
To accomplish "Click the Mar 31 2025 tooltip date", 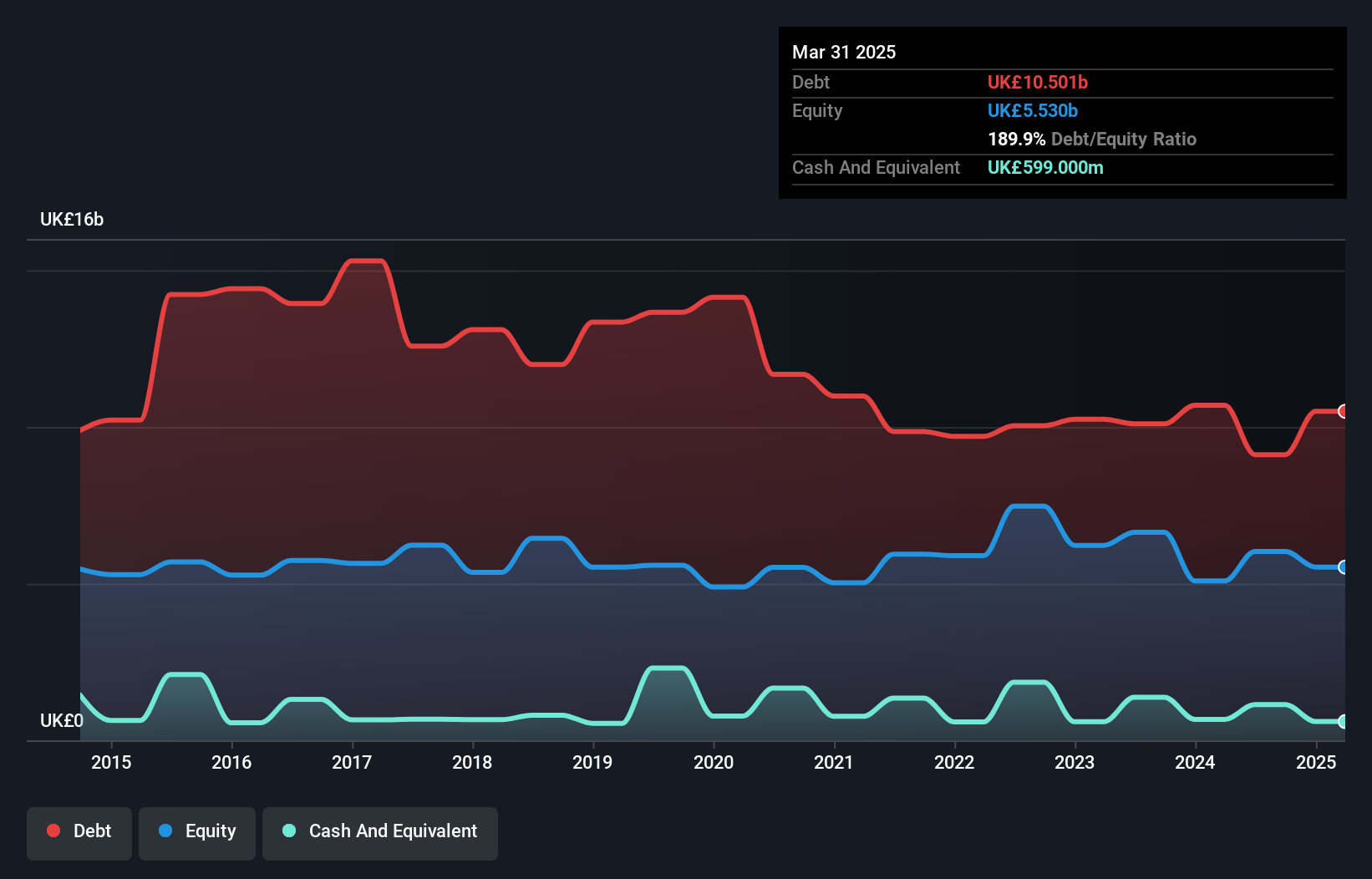I will click(844, 52).
